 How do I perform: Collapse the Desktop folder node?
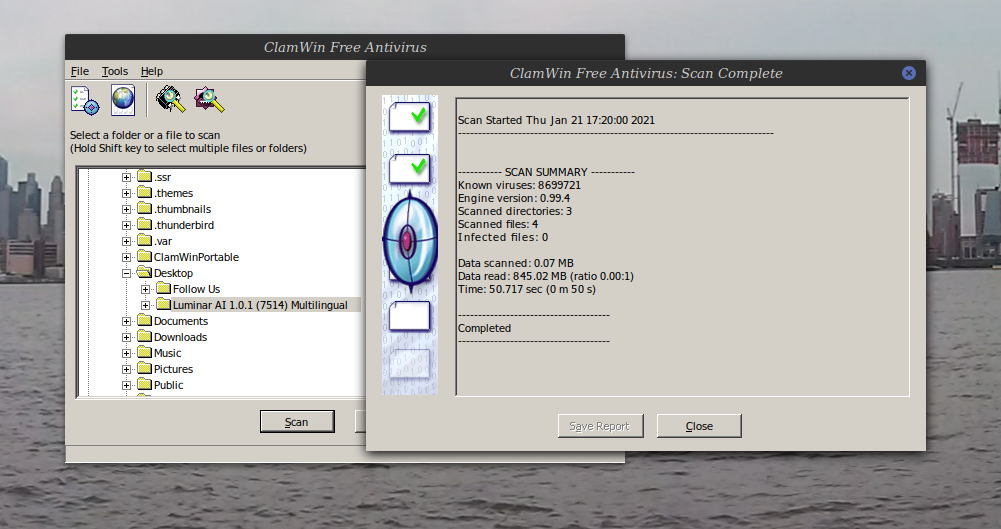(126, 273)
